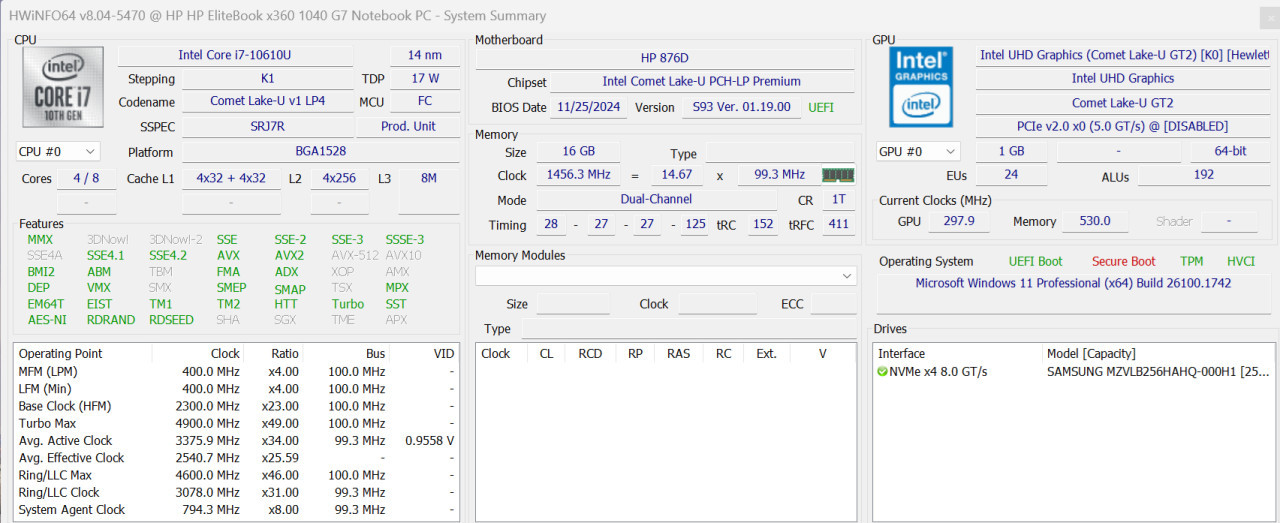Click the Base Clock (HFM) row
Image resolution: width=1280 pixels, height=523 pixels.
tap(236, 406)
